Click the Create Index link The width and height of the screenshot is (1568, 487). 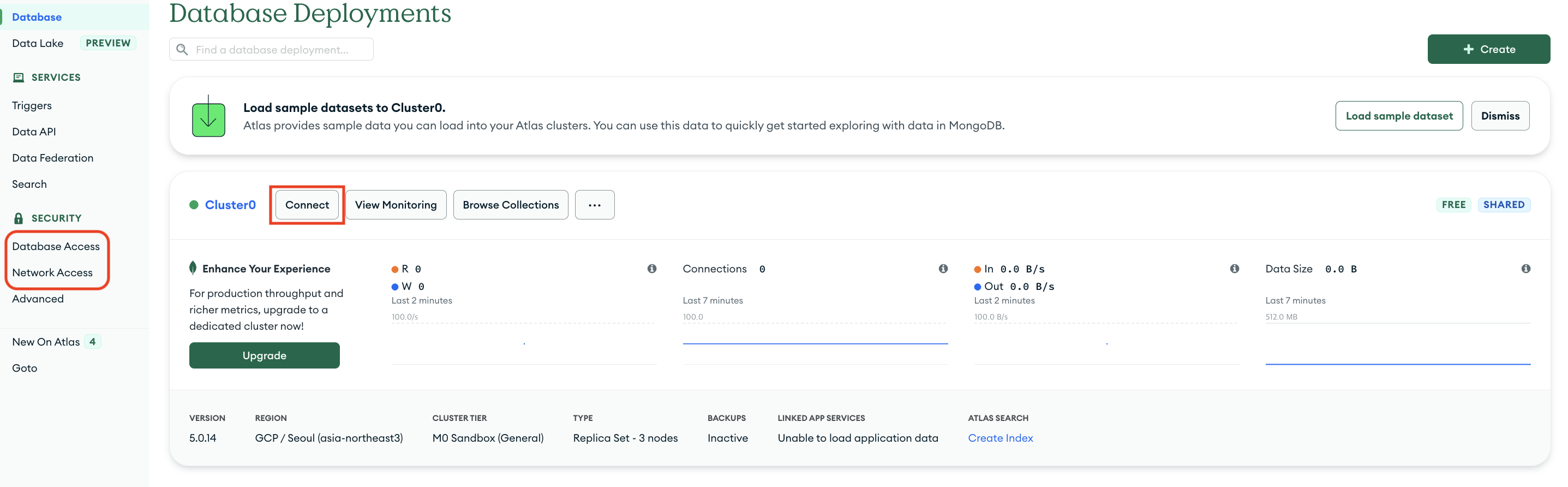[1000, 438]
